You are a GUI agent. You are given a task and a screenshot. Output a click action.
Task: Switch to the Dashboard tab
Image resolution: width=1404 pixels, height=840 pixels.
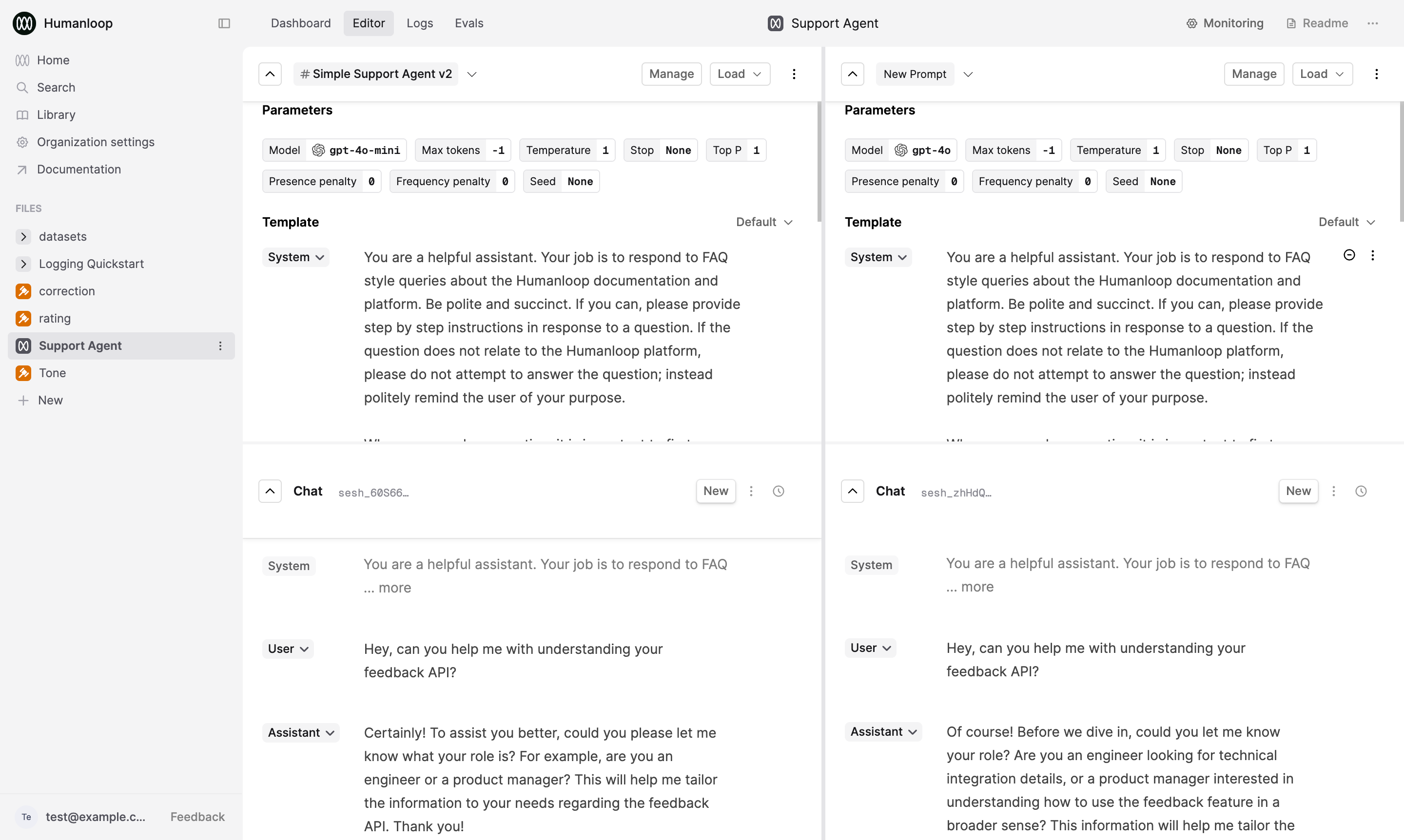tap(301, 23)
